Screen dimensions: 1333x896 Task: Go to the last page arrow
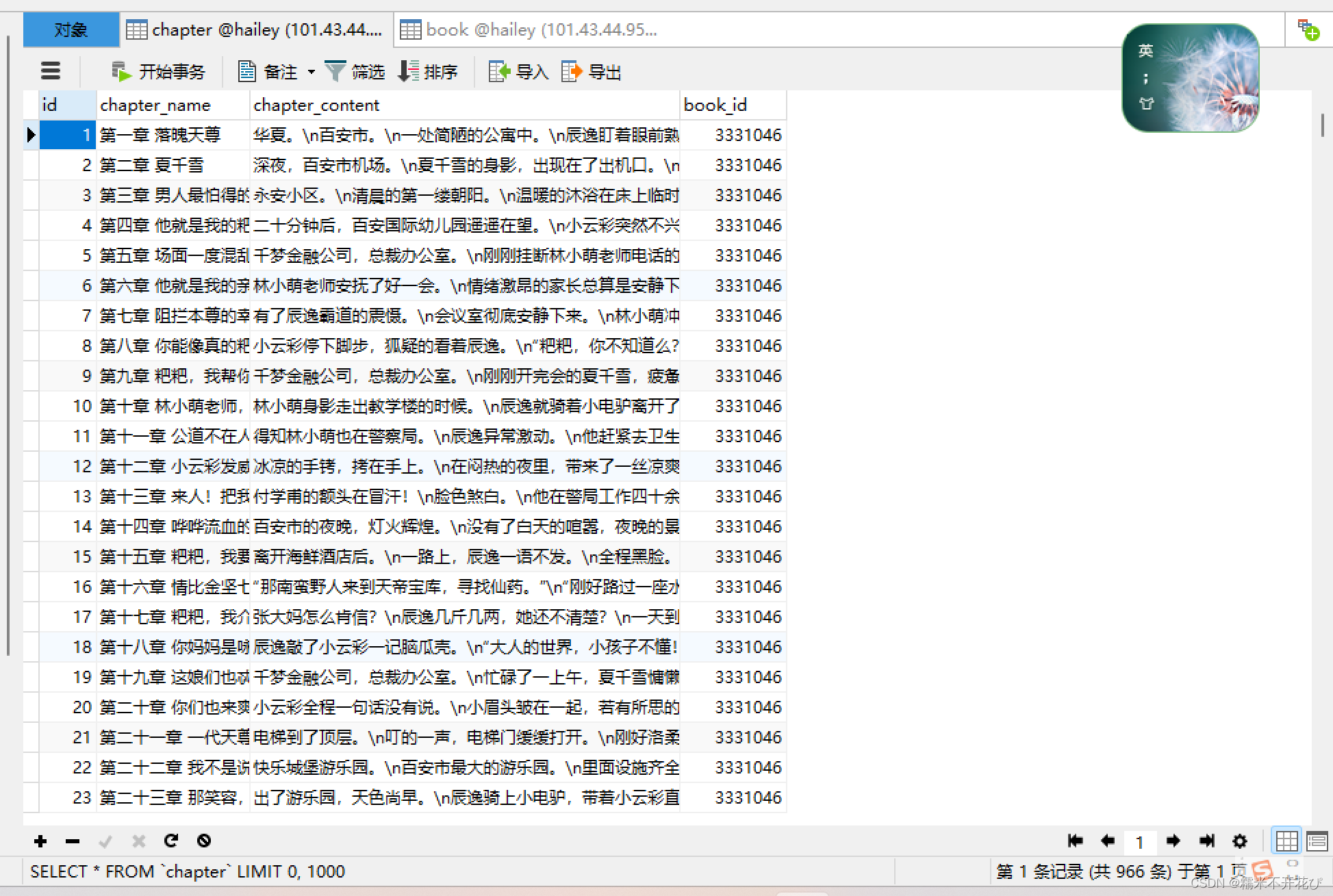click(x=1206, y=841)
